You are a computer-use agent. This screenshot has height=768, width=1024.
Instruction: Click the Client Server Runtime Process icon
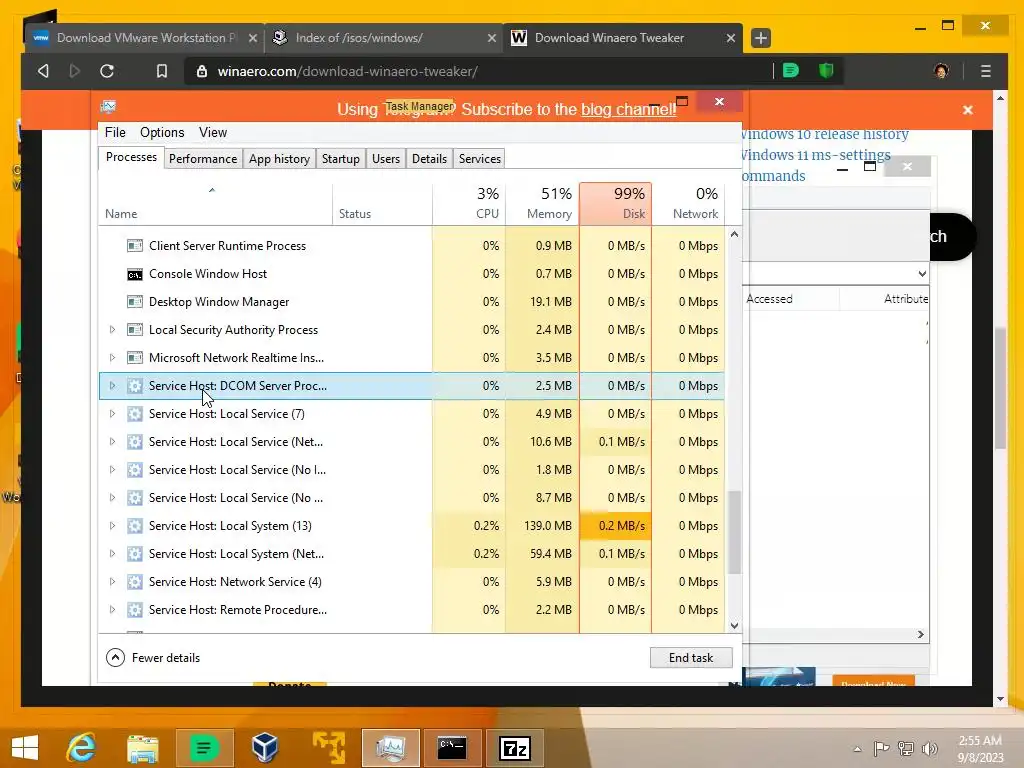[x=135, y=246]
